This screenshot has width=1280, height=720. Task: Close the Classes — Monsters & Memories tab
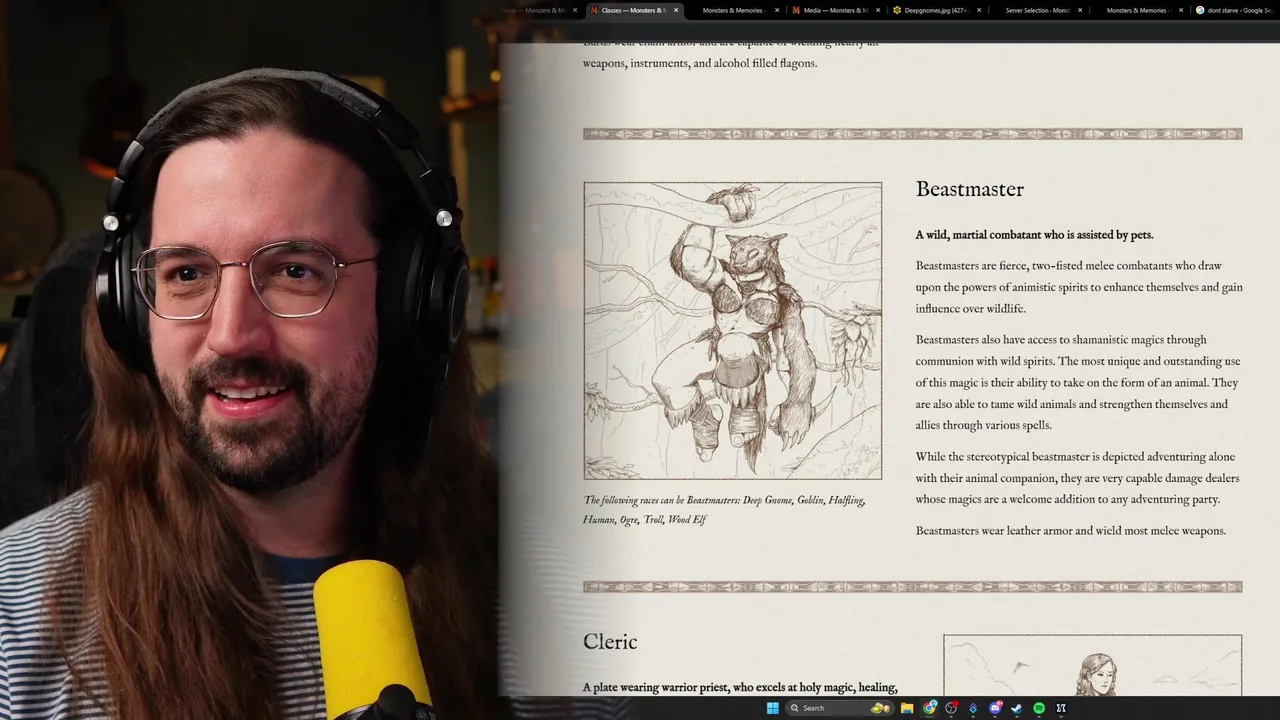pos(676,10)
